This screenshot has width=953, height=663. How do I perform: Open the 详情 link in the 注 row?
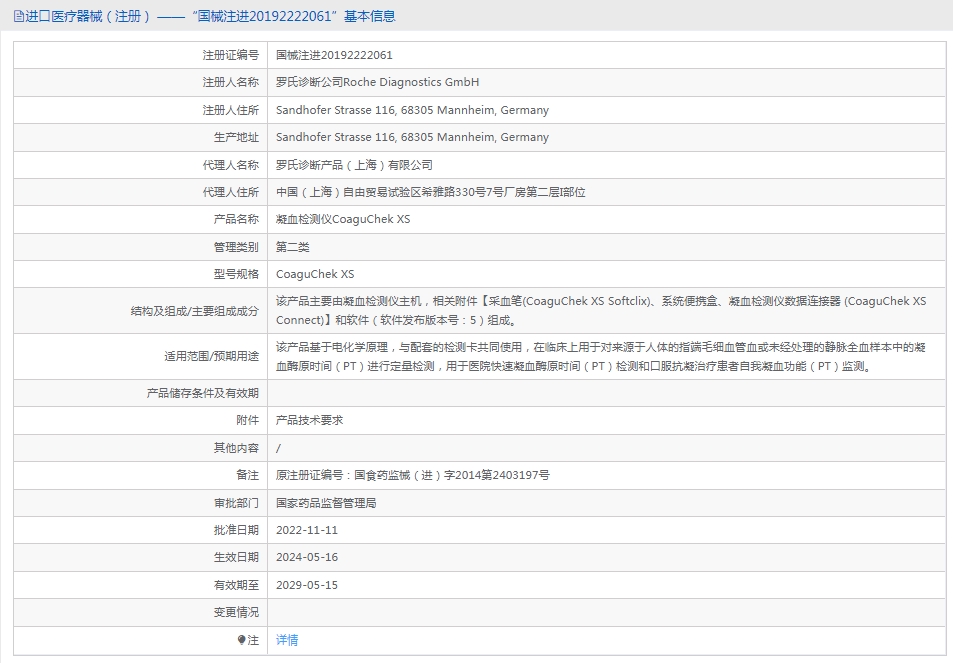pyautogui.click(x=287, y=640)
